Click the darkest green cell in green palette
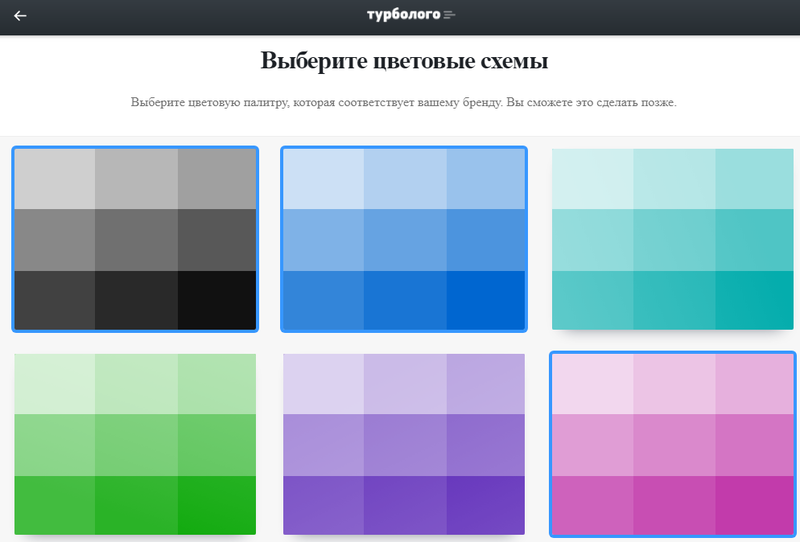The width and height of the screenshot is (800, 542). (216, 505)
